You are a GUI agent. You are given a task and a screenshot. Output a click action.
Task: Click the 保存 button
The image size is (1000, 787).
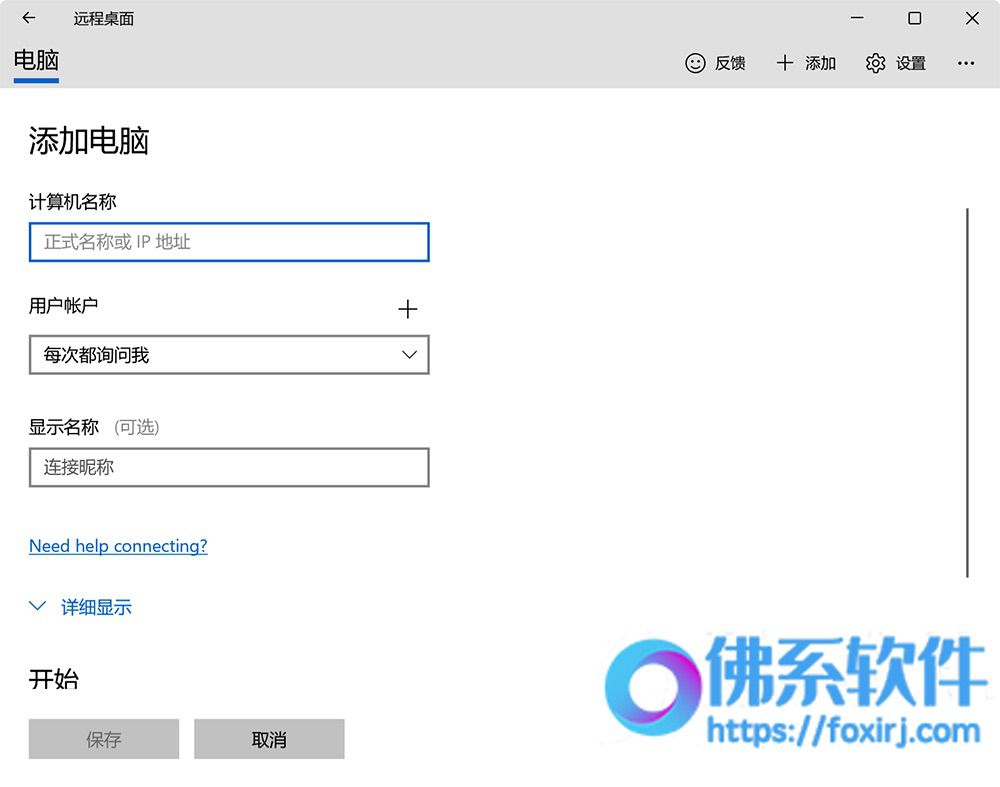(104, 739)
